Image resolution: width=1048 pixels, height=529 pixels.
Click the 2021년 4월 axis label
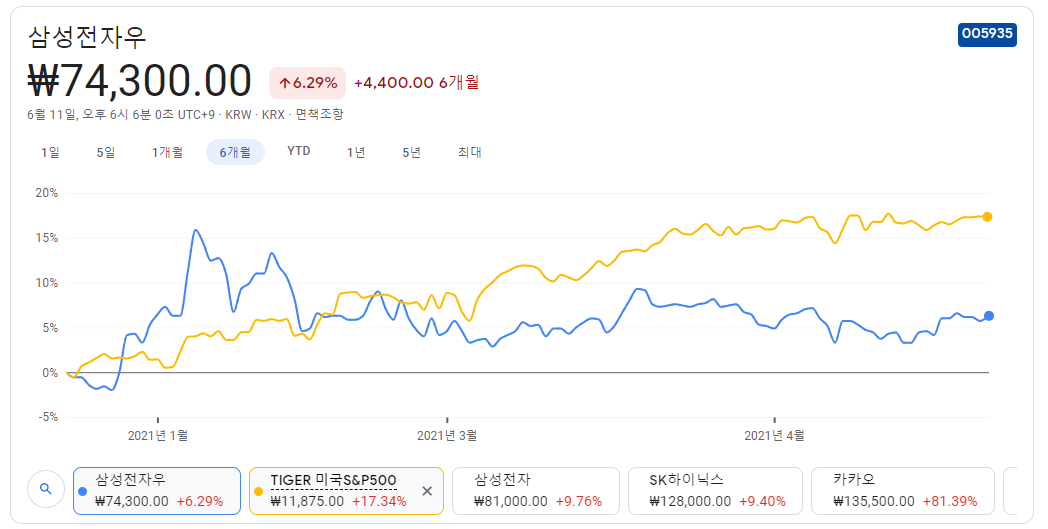pos(775,435)
